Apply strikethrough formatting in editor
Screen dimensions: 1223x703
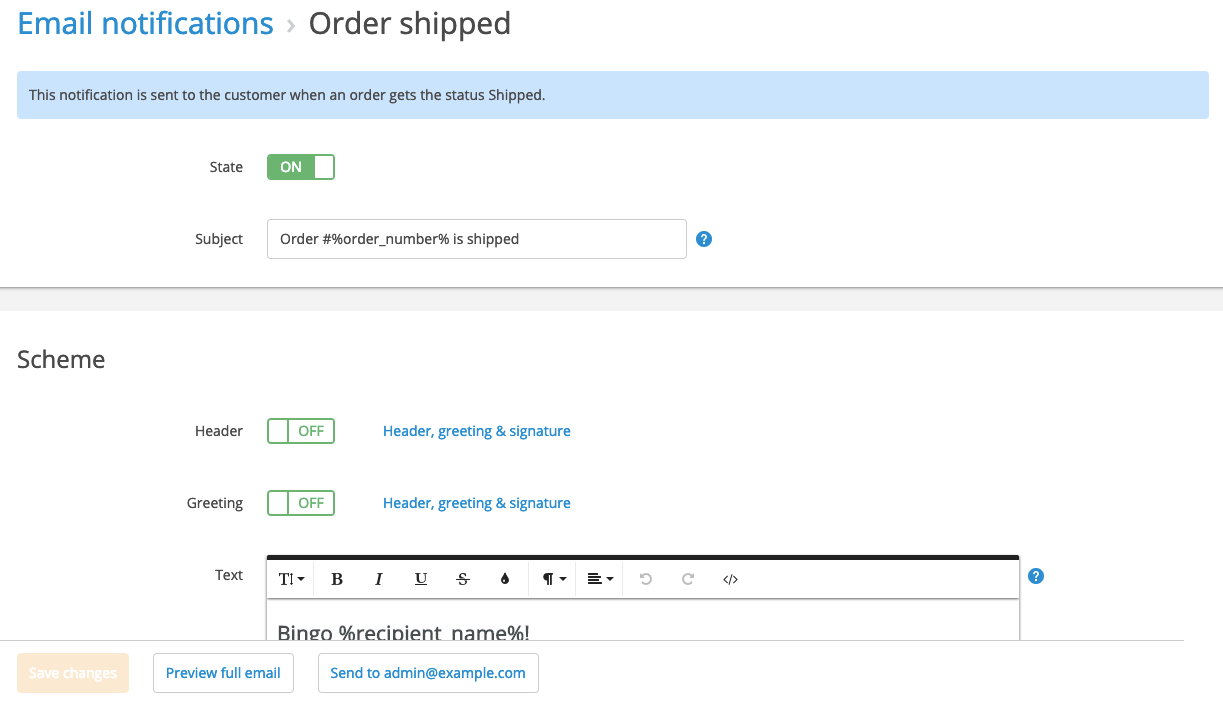(x=463, y=579)
